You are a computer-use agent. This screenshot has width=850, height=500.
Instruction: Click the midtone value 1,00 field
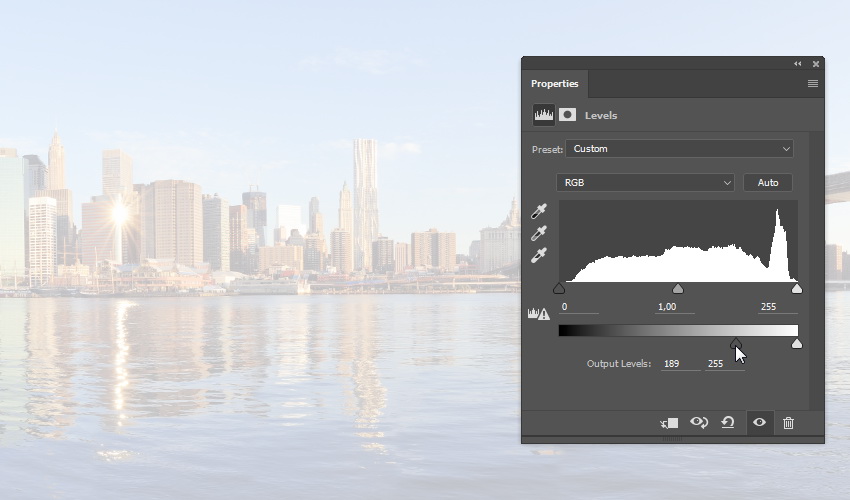(x=674, y=307)
